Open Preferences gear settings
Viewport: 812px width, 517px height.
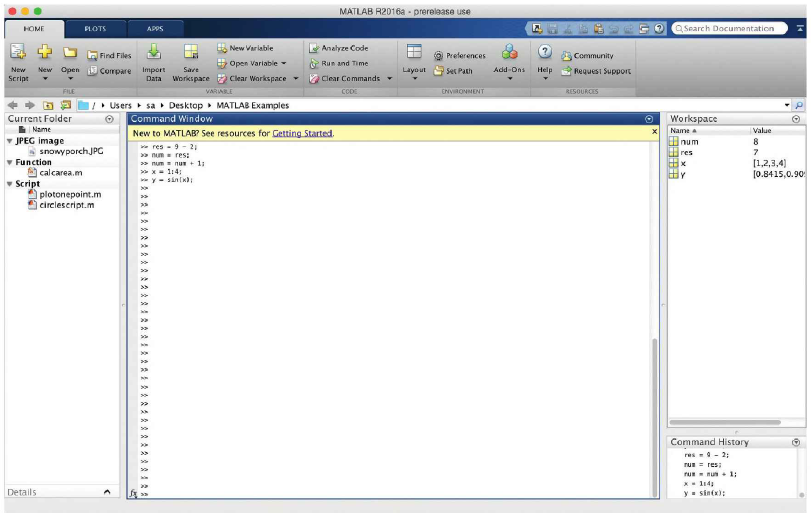pyautogui.click(x=459, y=55)
